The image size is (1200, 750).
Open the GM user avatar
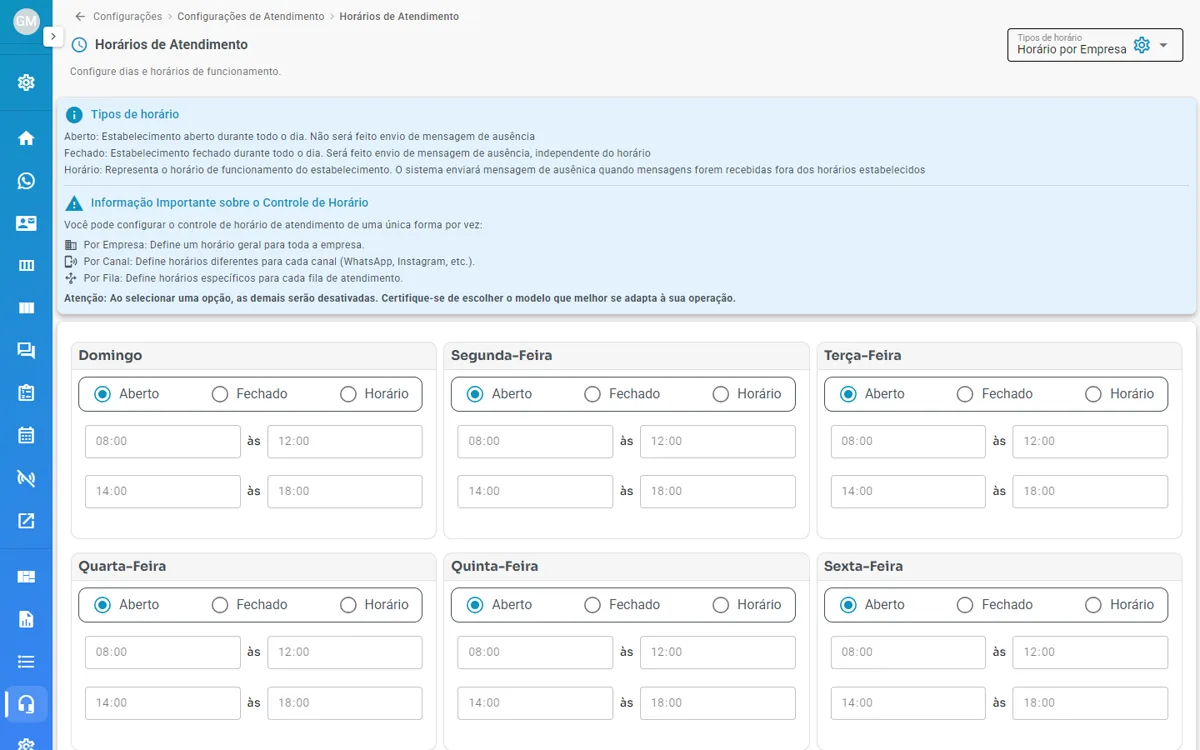click(26, 21)
